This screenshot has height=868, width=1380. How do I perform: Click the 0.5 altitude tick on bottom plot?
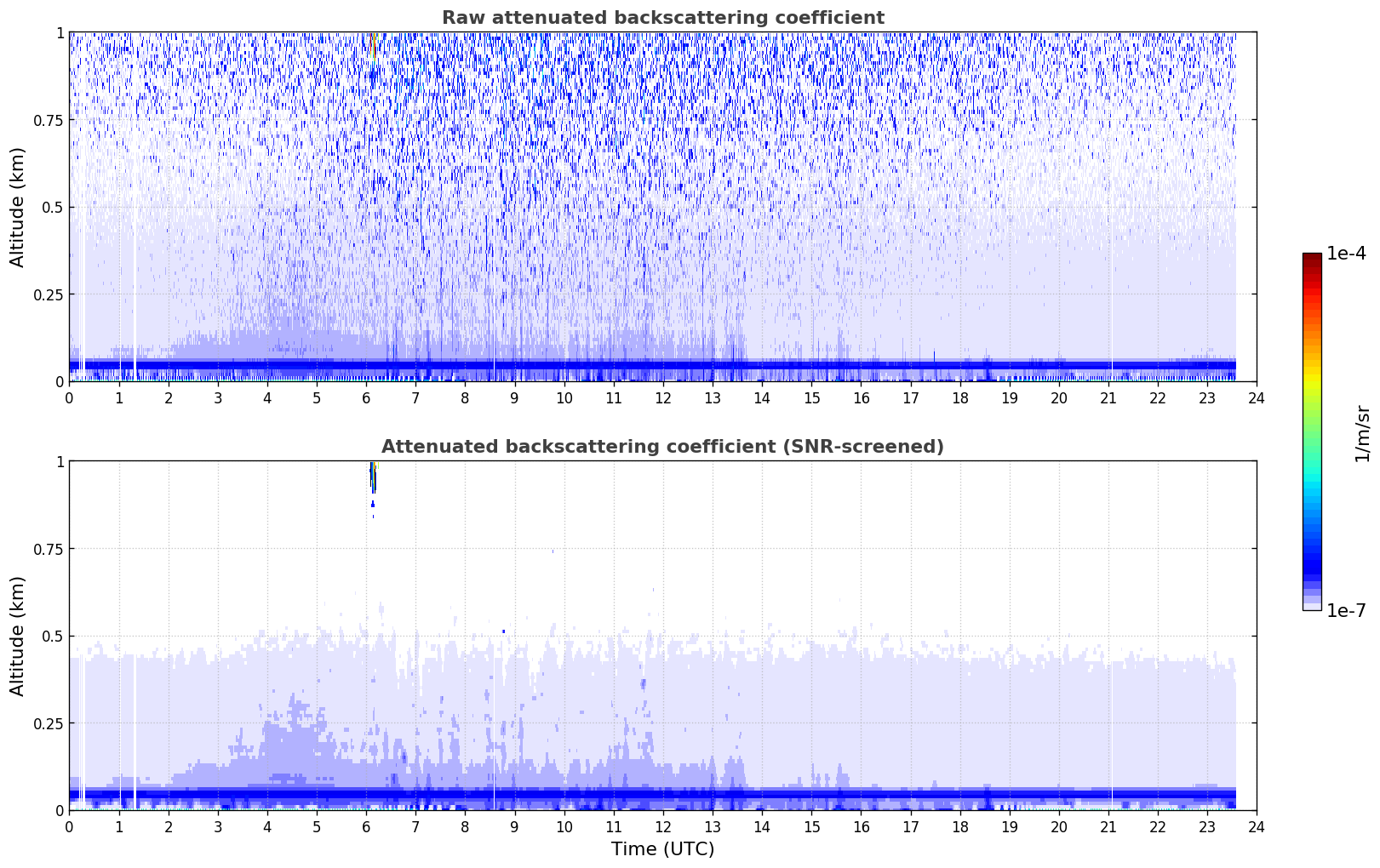click(x=53, y=636)
